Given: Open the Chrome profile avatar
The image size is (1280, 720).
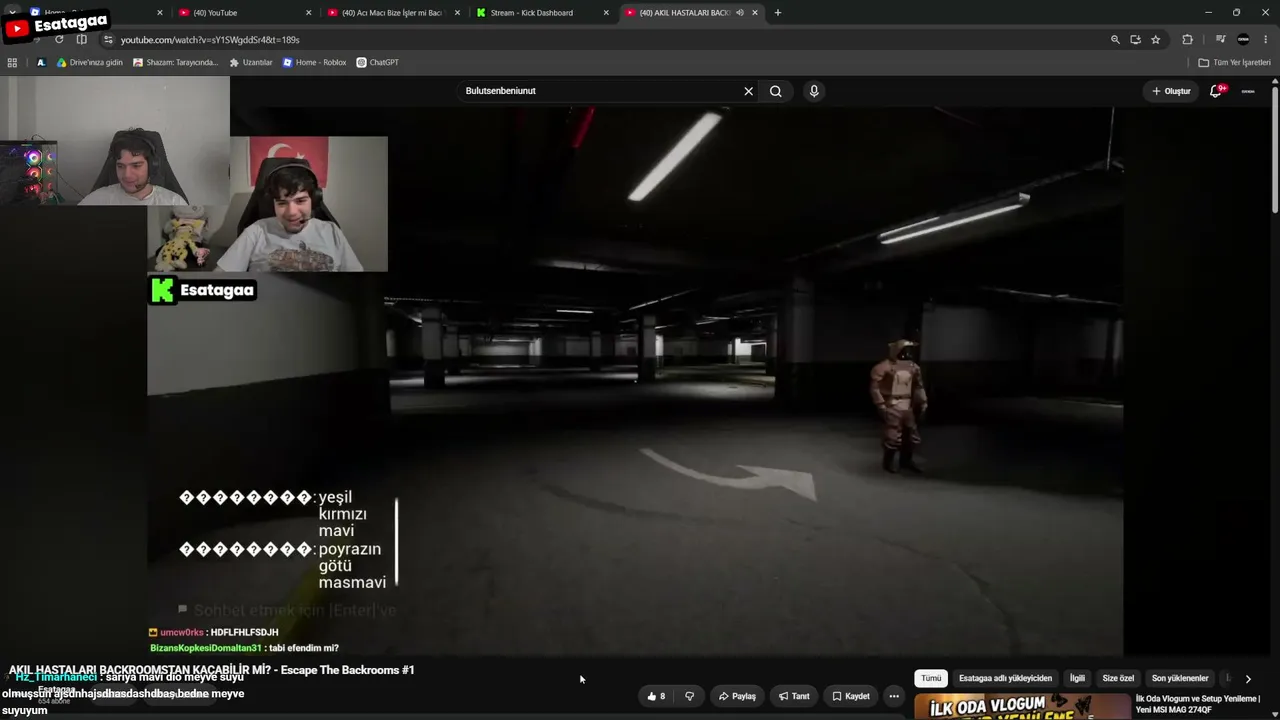Looking at the screenshot, I should (1243, 40).
